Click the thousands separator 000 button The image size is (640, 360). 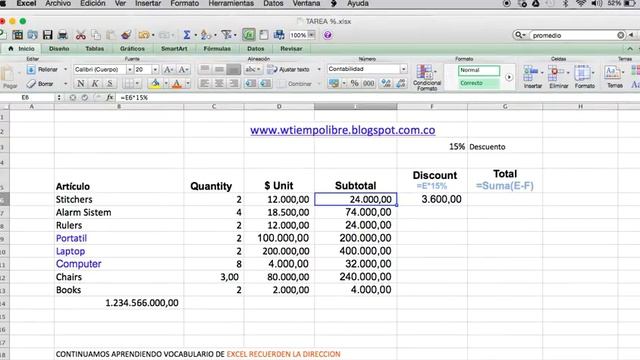[369, 83]
